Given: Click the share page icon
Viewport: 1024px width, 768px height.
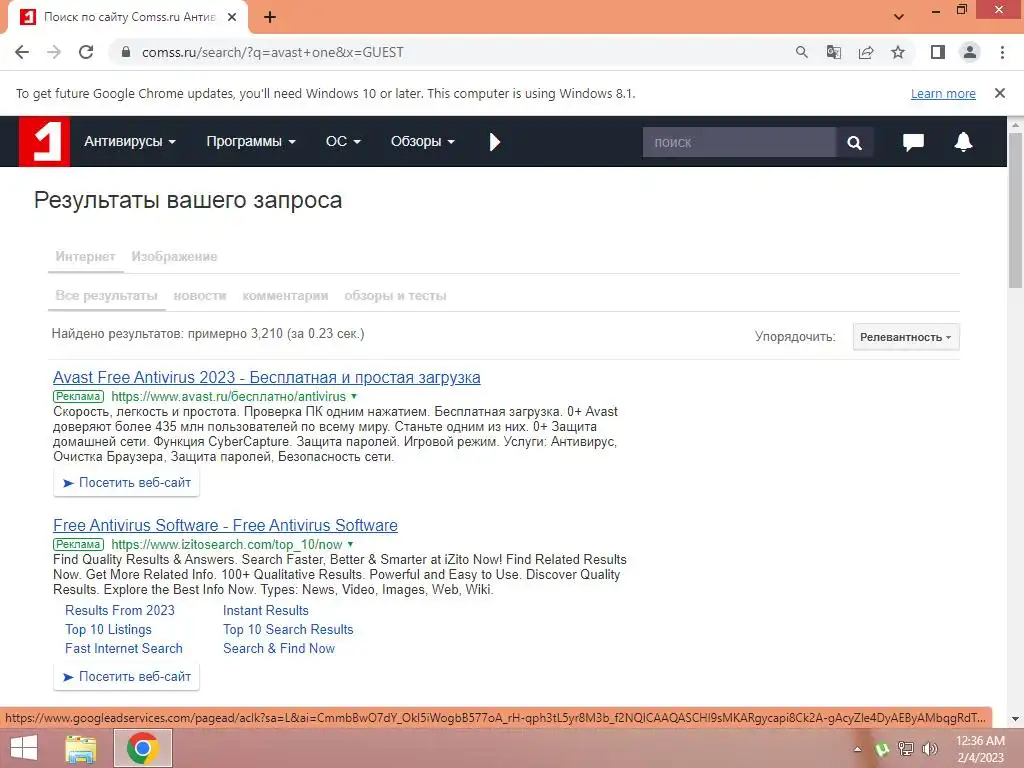Looking at the screenshot, I should coord(866,52).
